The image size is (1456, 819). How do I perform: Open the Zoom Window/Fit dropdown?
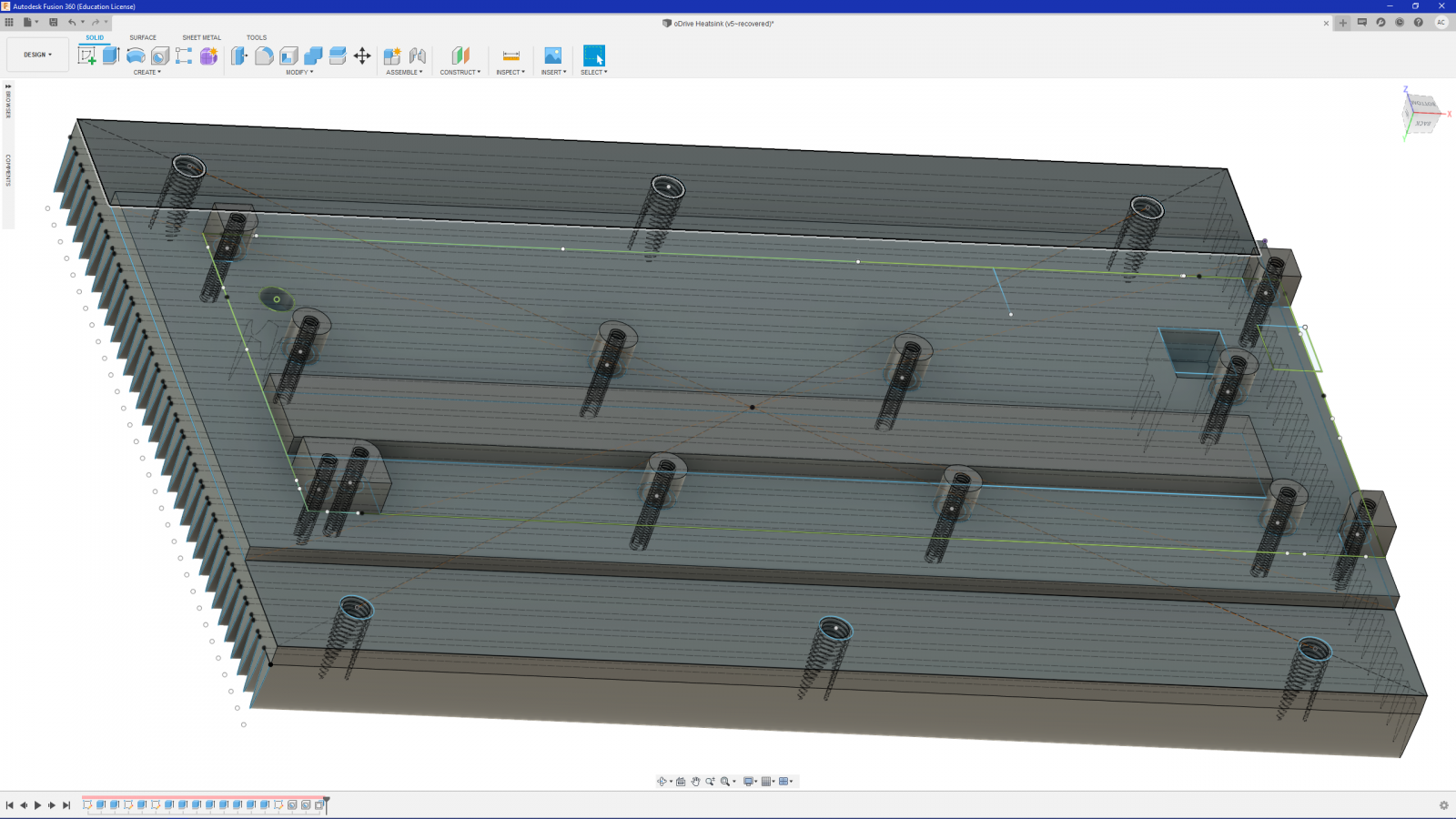[x=728, y=782]
